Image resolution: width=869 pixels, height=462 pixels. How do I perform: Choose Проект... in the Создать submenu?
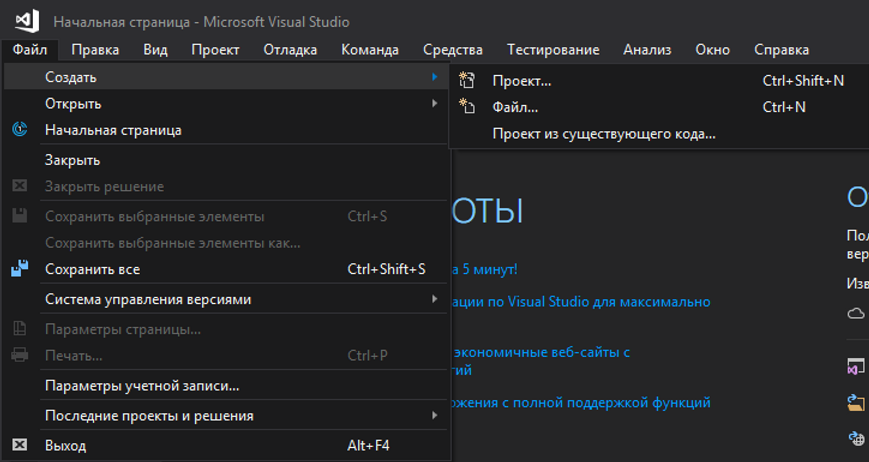coord(658,81)
